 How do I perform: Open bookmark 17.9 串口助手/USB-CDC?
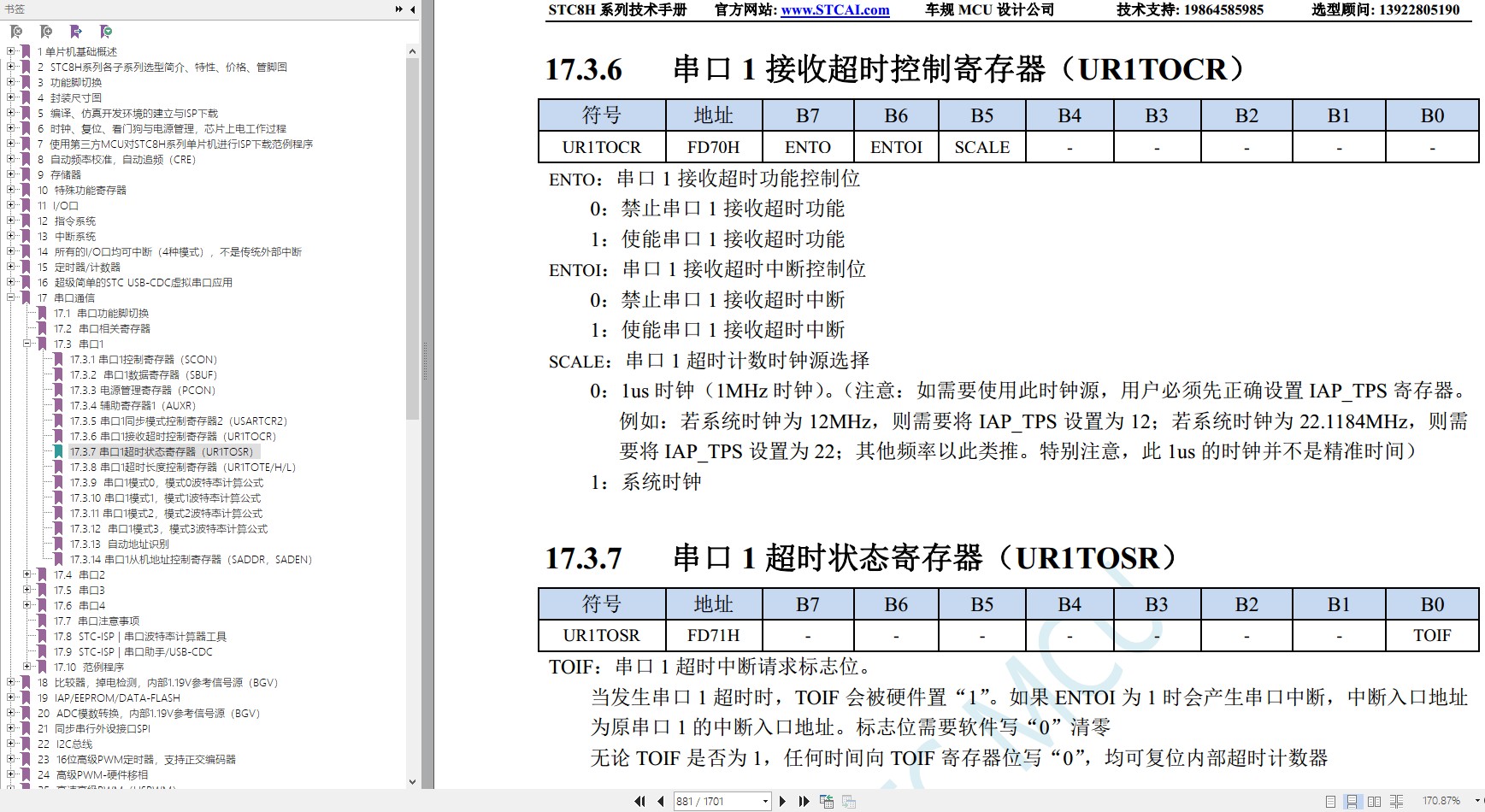click(x=133, y=652)
